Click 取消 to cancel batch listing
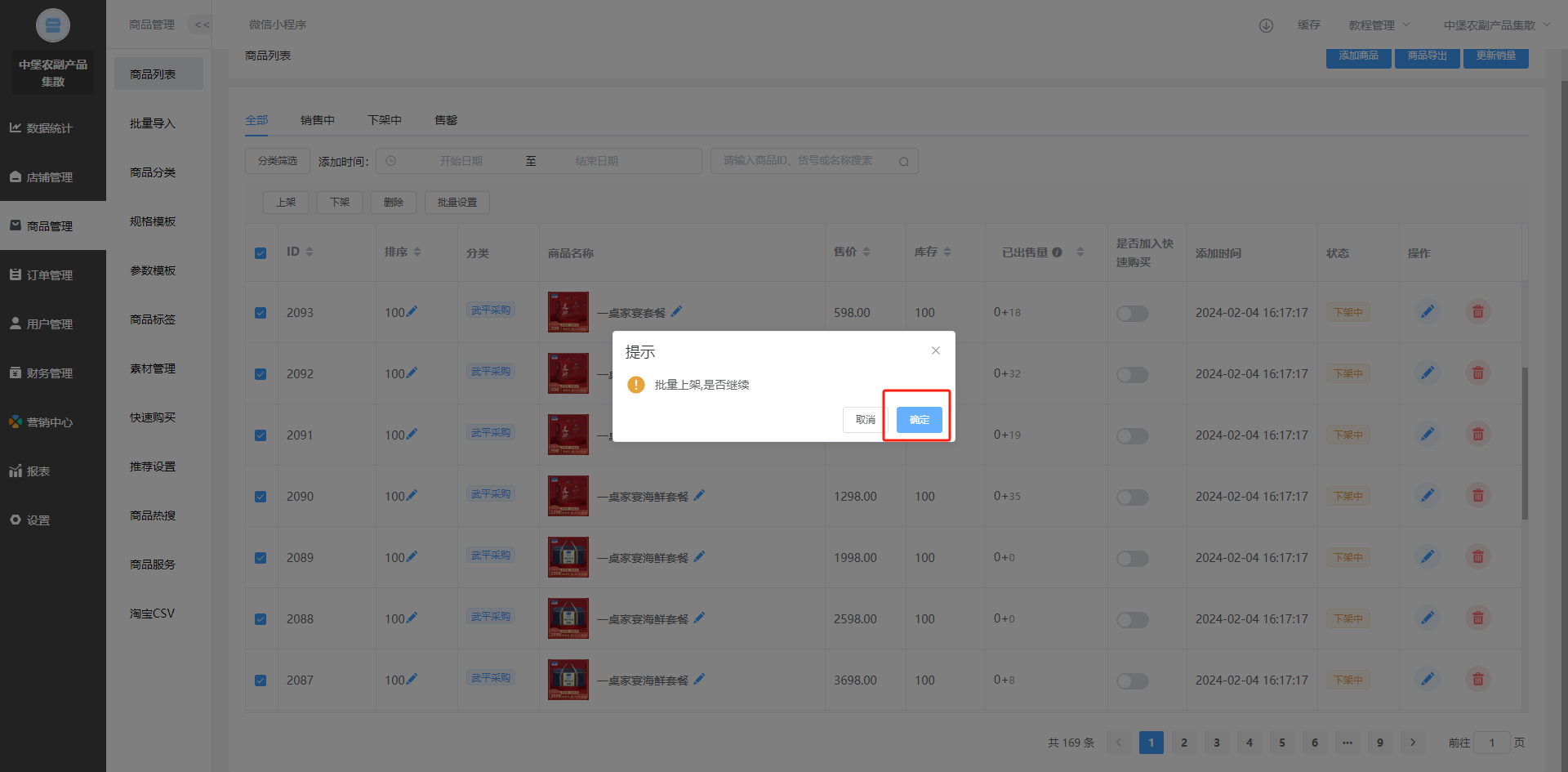Viewport: 1568px width, 772px height. [x=865, y=420]
